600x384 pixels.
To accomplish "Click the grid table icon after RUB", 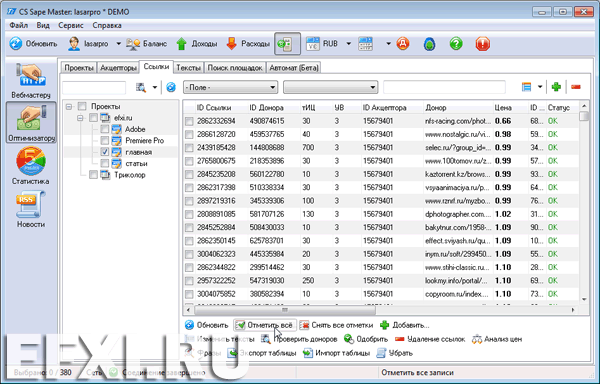I will click(365, 44).
